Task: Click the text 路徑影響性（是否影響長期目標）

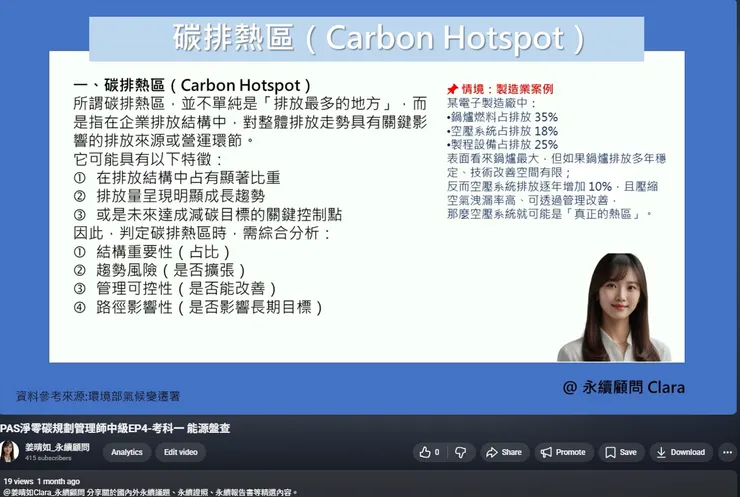Action: pos(210,307)
